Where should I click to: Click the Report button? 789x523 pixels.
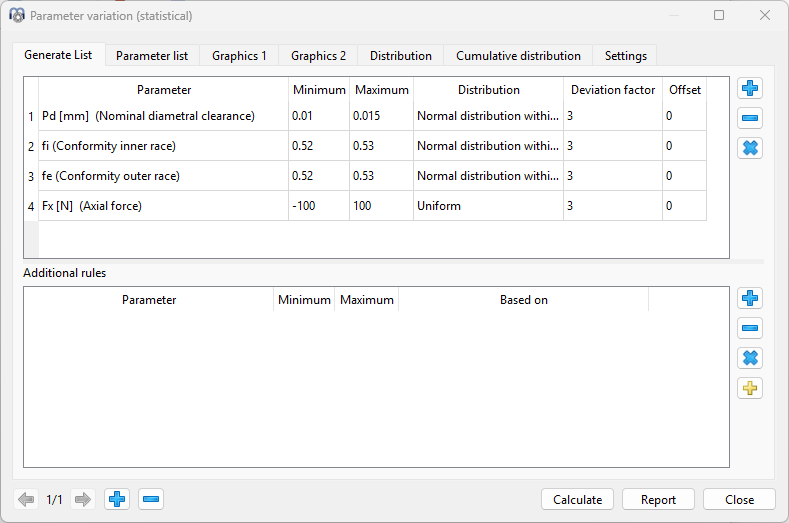tap(658, 499)
